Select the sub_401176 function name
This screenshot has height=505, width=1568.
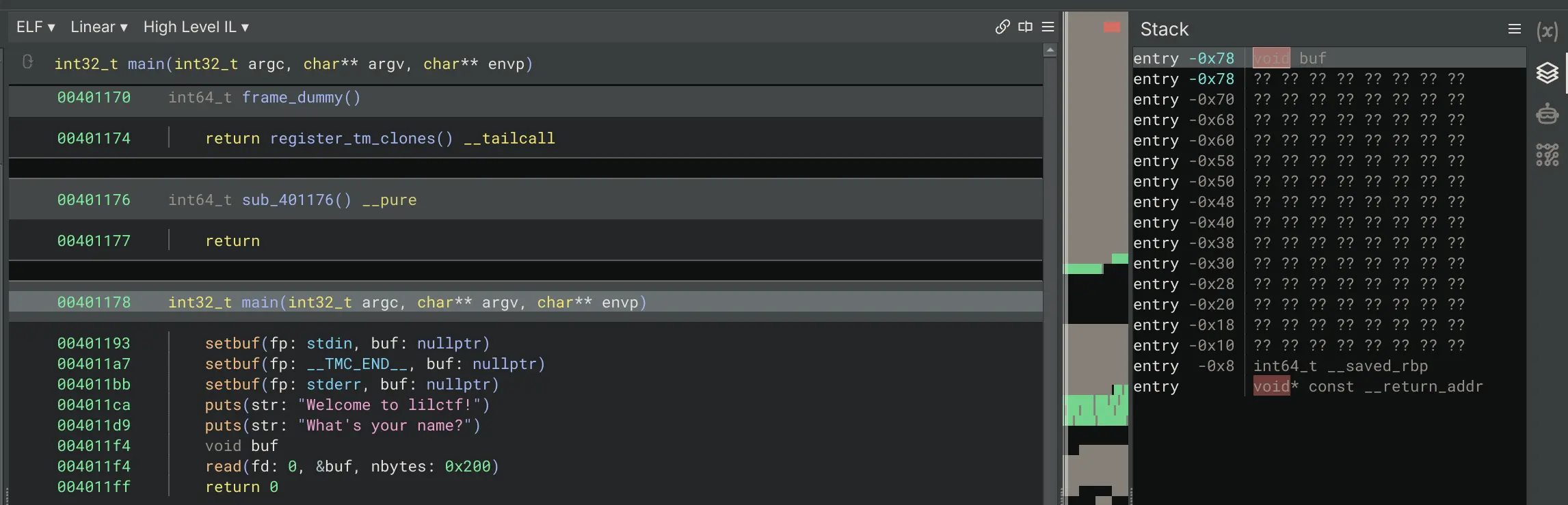(x=296, y=200)
